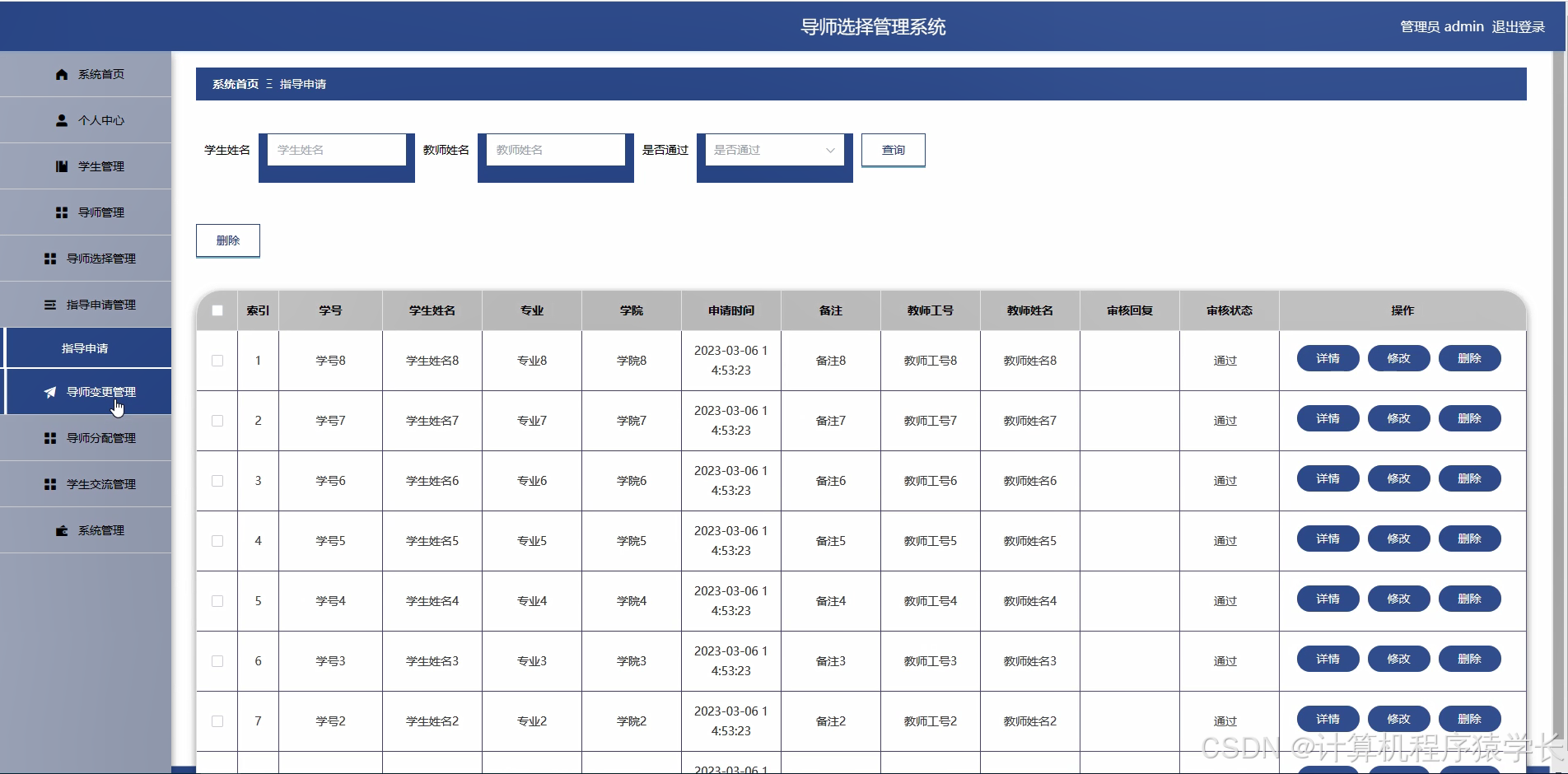Click the paper plane icon beside 导师变更管理
The width and height of the screenshot is (1568, 774).
tap(50, 392)
